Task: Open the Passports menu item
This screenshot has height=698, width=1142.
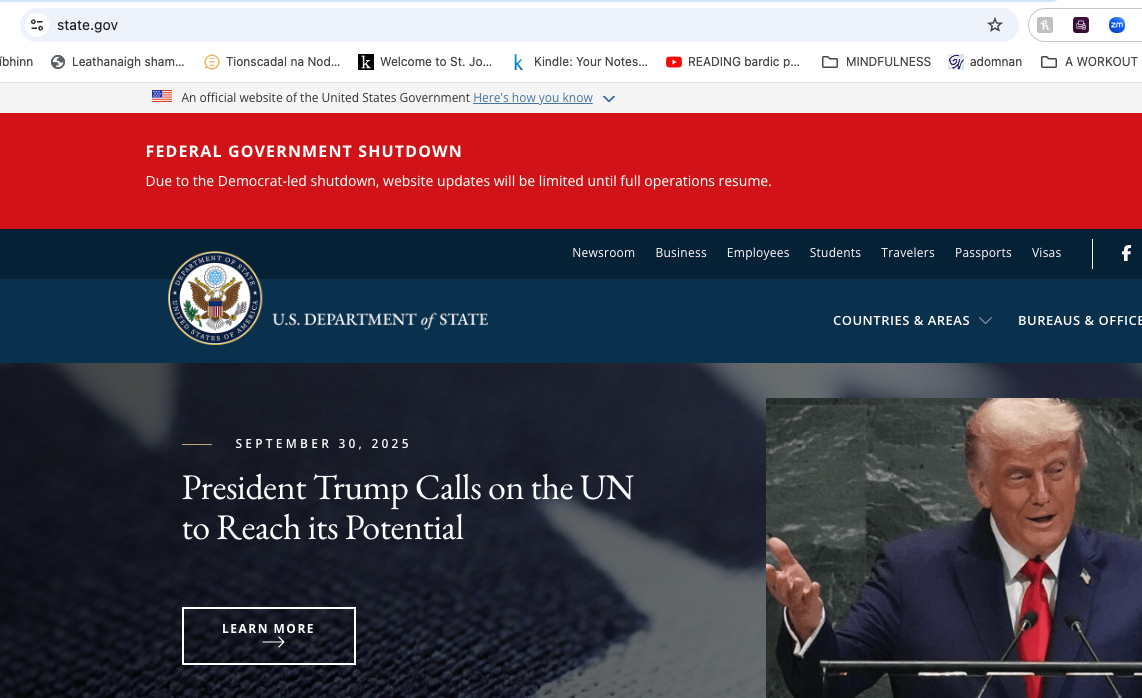Action: [982, 253]
